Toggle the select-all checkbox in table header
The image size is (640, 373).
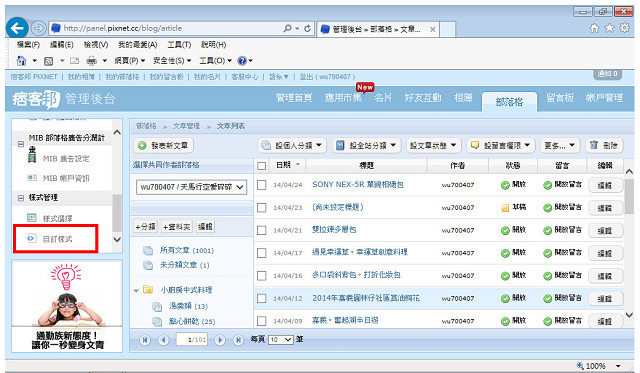tap(262, 166)
